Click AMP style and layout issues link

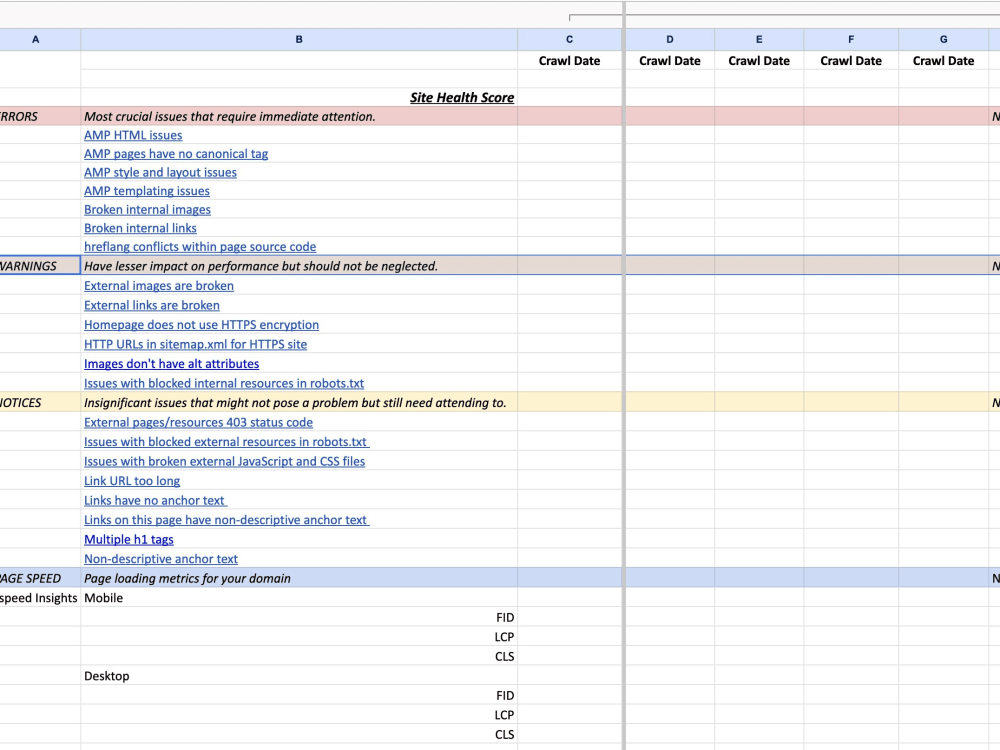click(x=160, y=172)
